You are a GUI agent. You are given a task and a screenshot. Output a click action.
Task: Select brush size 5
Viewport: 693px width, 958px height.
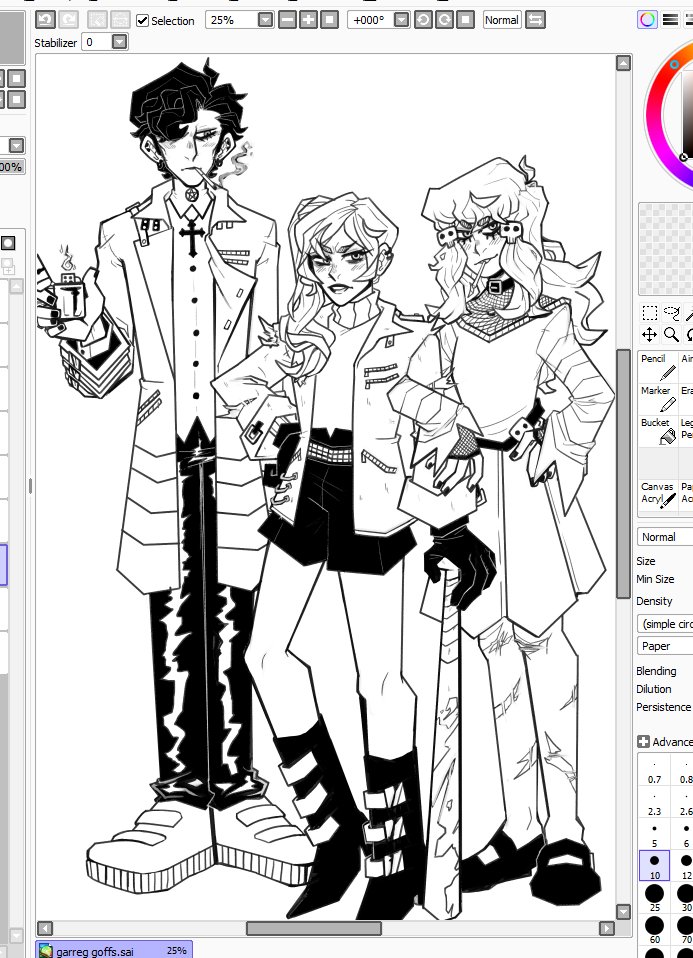coord(654,835)
